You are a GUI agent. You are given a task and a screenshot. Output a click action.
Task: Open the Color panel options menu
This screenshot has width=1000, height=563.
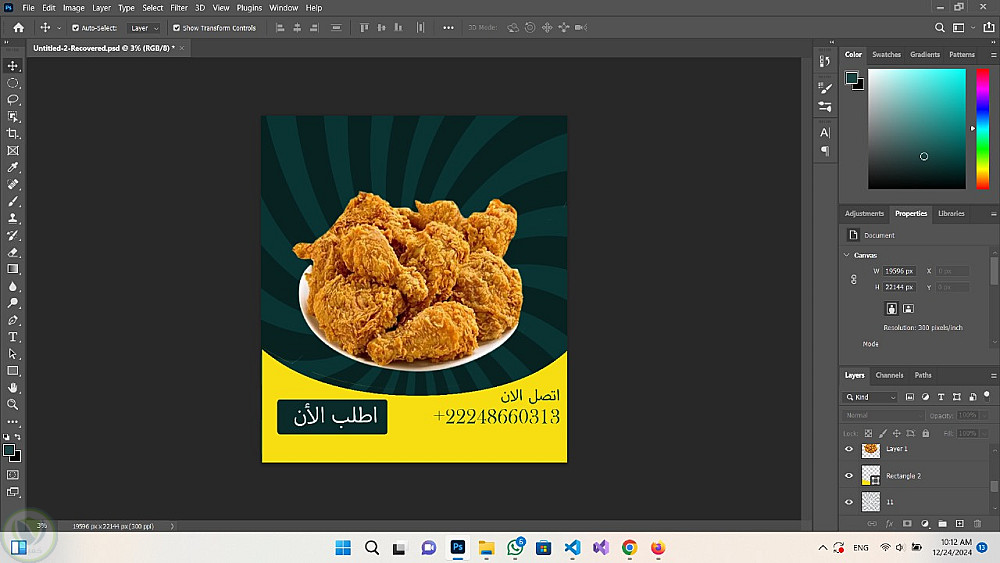click(993, 55)
